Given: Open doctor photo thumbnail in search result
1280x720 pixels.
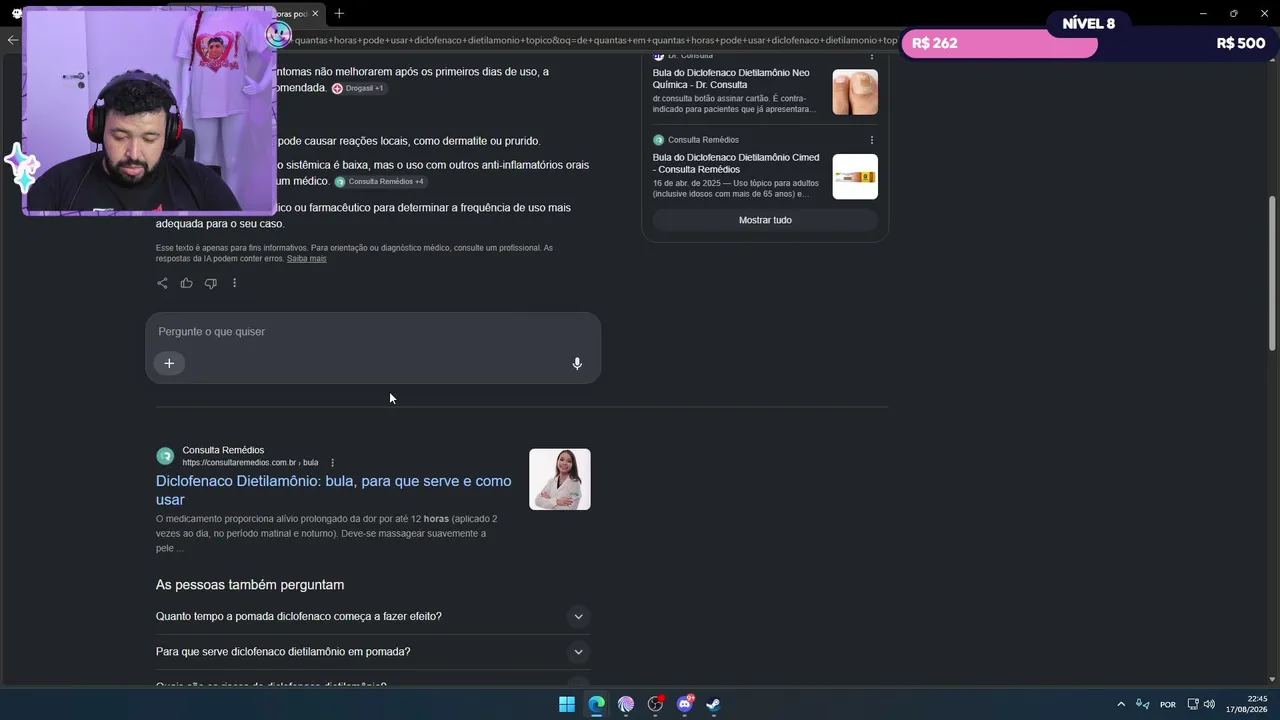Looking at the screenshot, I should click(x=560, y=479).
